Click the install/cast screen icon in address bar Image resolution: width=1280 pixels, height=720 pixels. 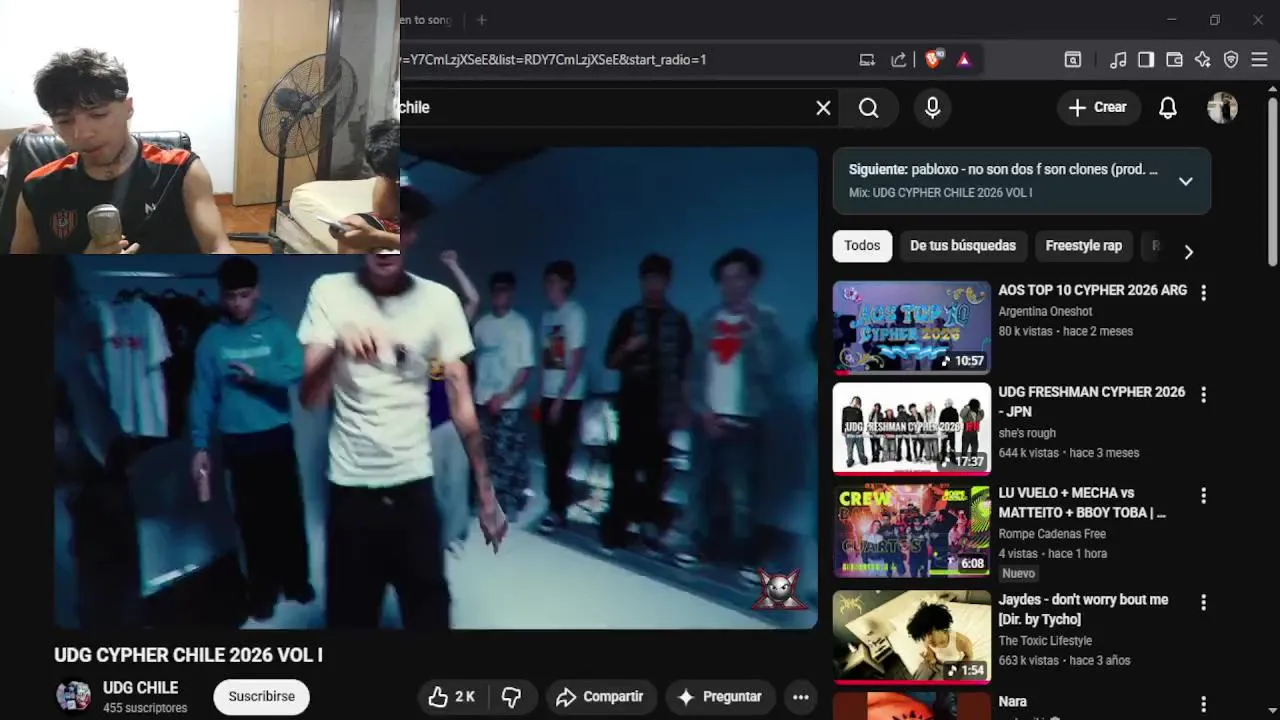coord(867,60)
